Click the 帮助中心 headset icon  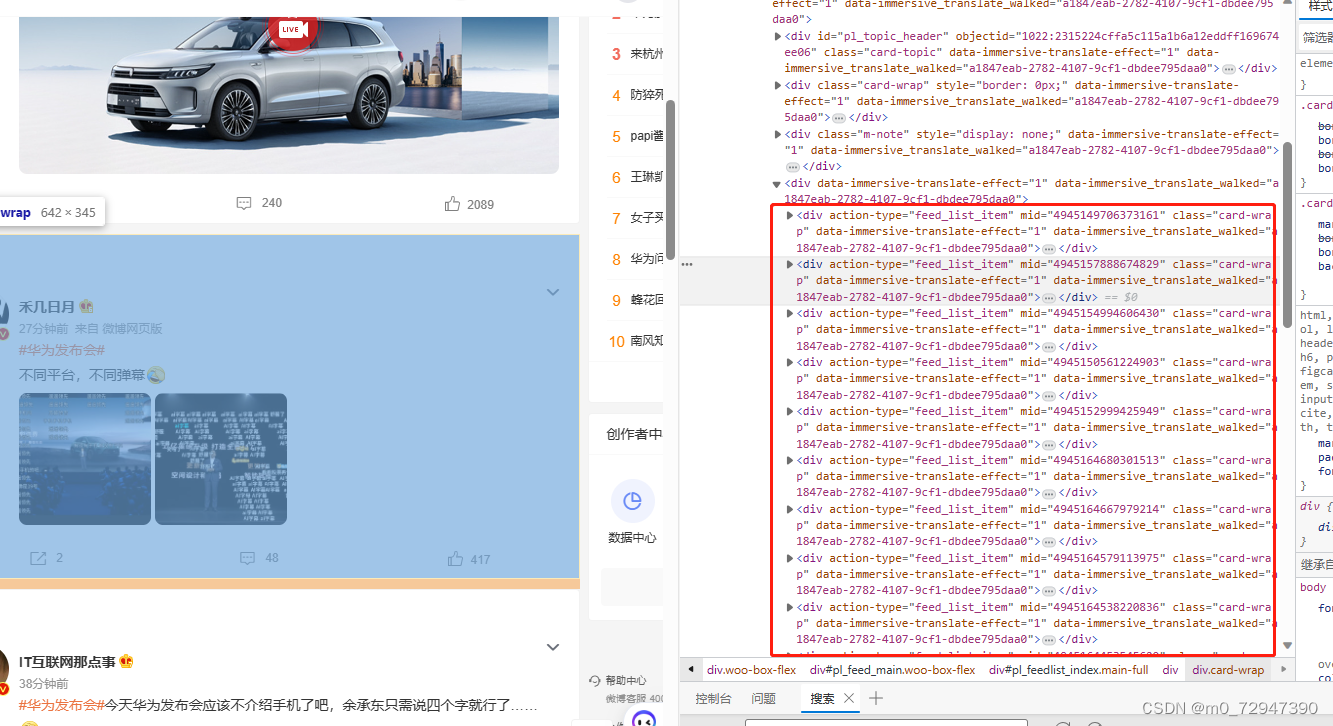[x=595, y=681]
